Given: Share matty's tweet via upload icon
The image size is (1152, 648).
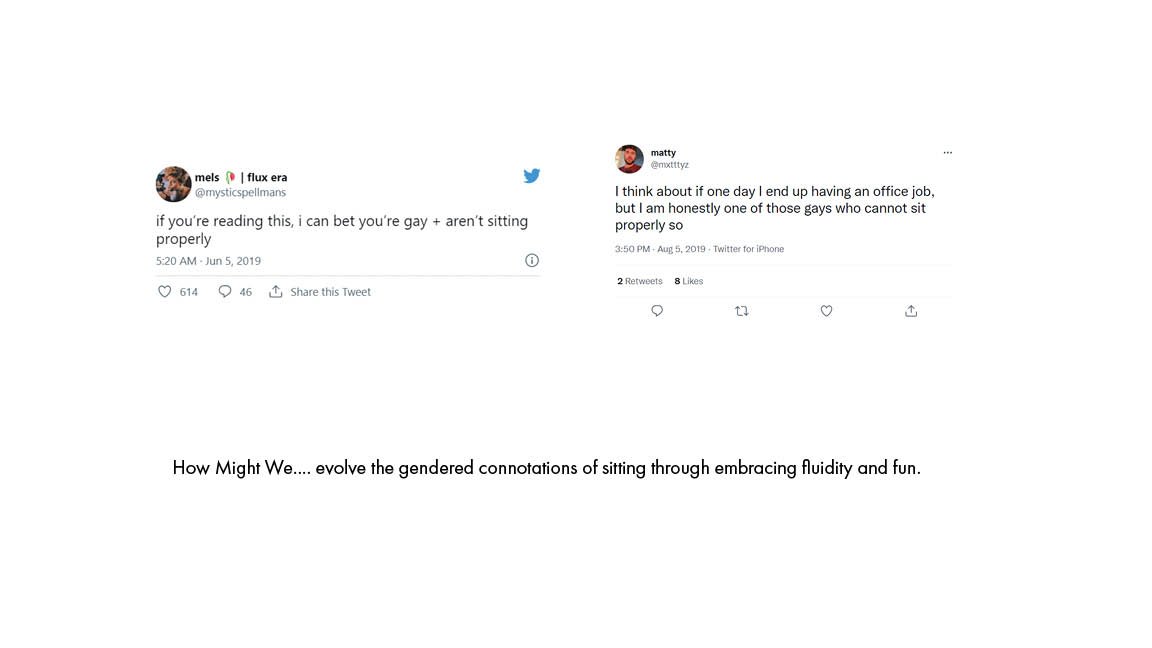Looking at the screenshot, I should pos(911,311).
